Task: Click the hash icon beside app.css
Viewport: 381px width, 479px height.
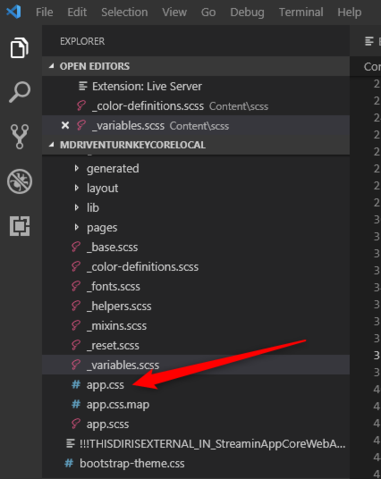Action: tap(76, 385)
